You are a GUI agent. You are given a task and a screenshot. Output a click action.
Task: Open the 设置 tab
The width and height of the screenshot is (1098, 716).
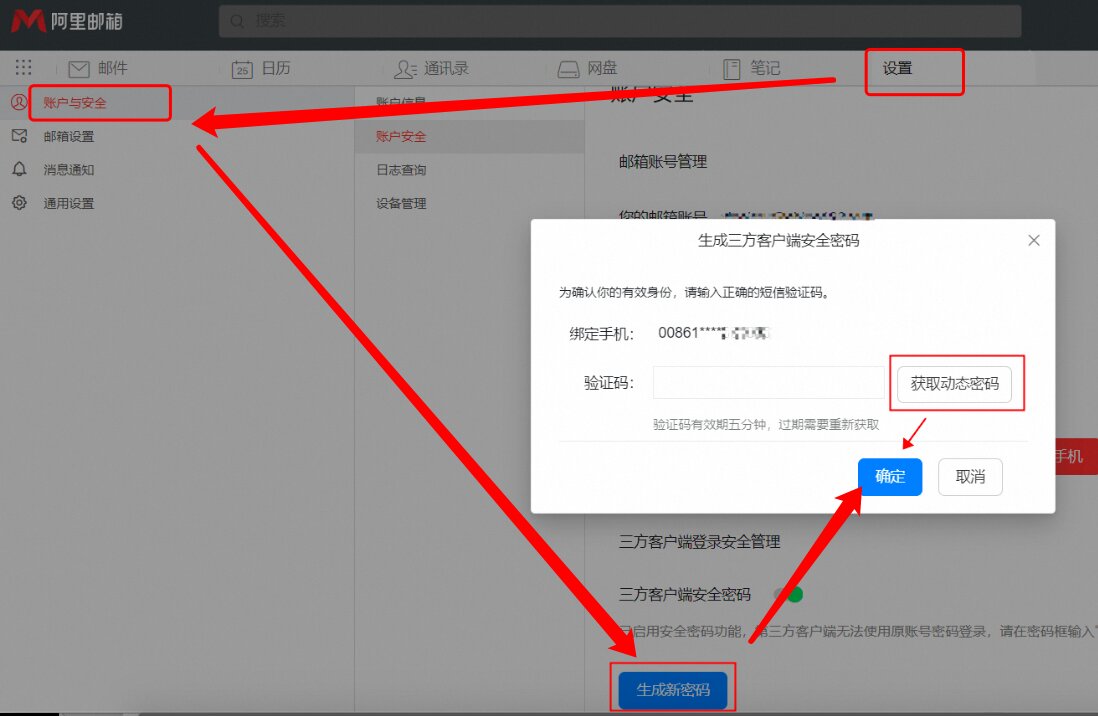point(897,68)
